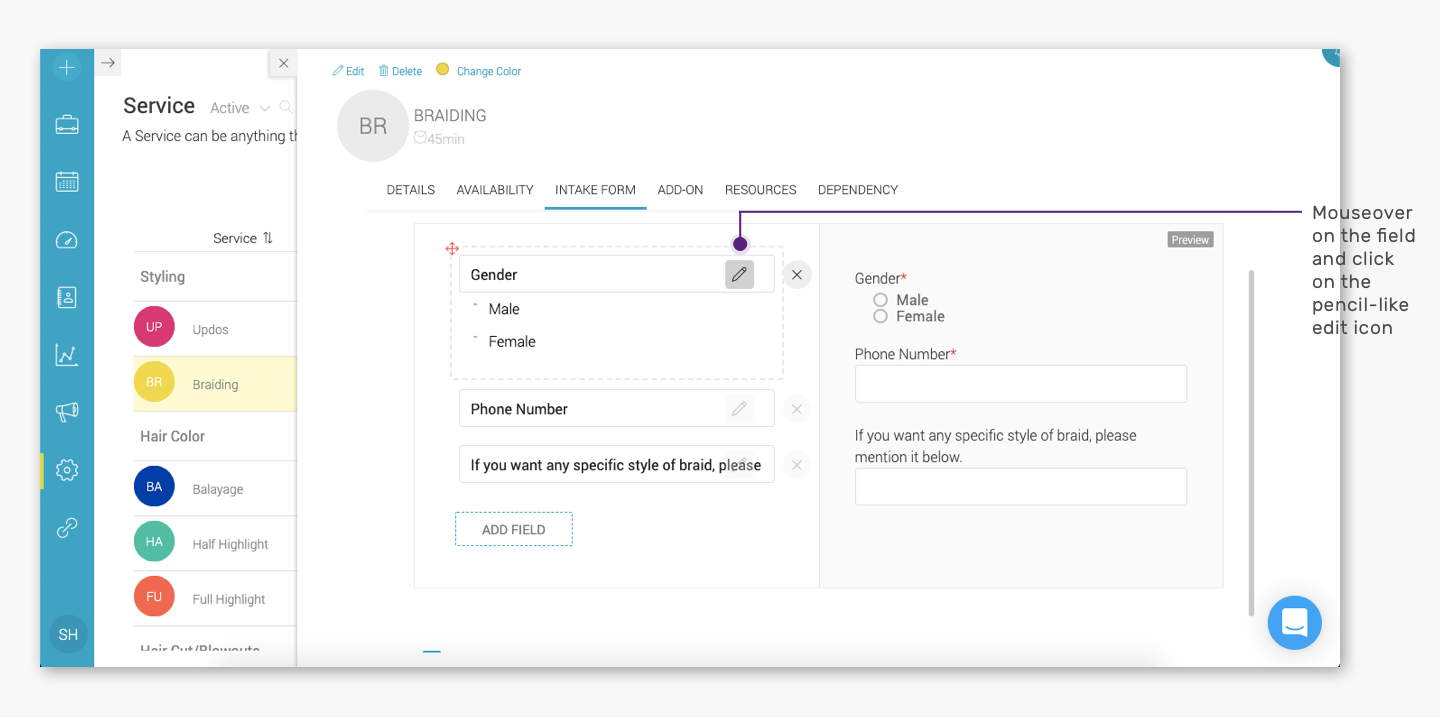
Task: Click the SH user avatar
Action: point(68,634)
